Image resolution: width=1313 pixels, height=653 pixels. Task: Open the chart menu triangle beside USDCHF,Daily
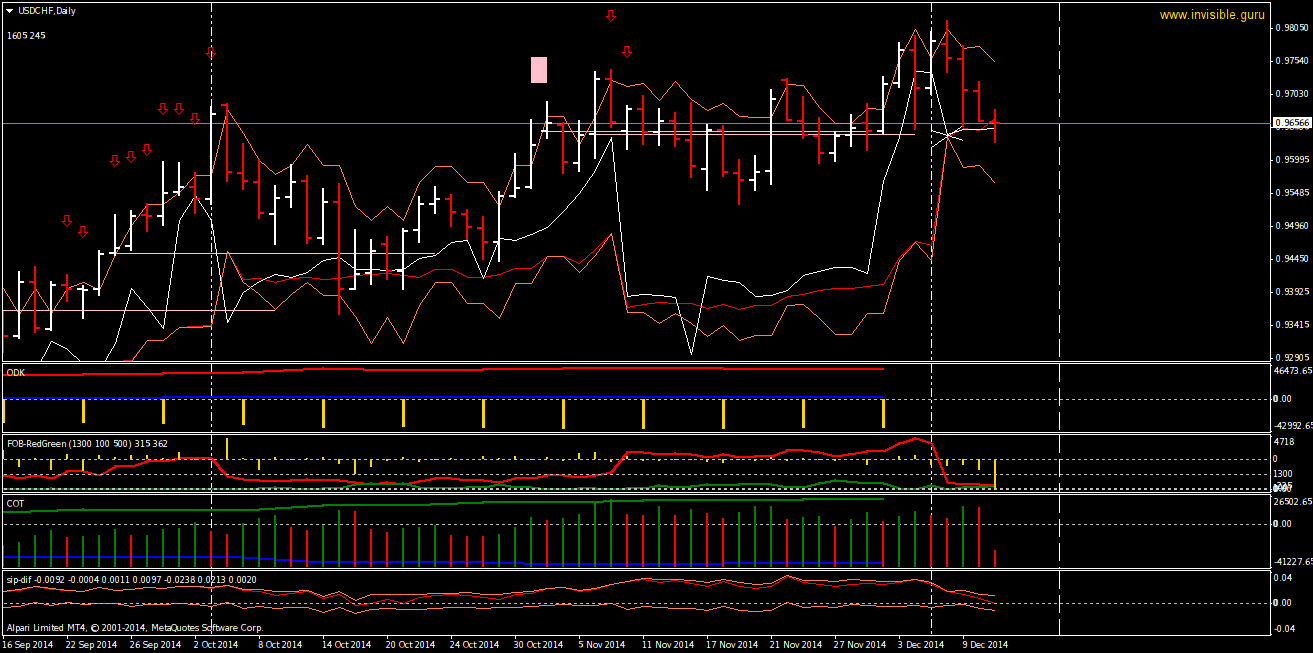[10, 11]
